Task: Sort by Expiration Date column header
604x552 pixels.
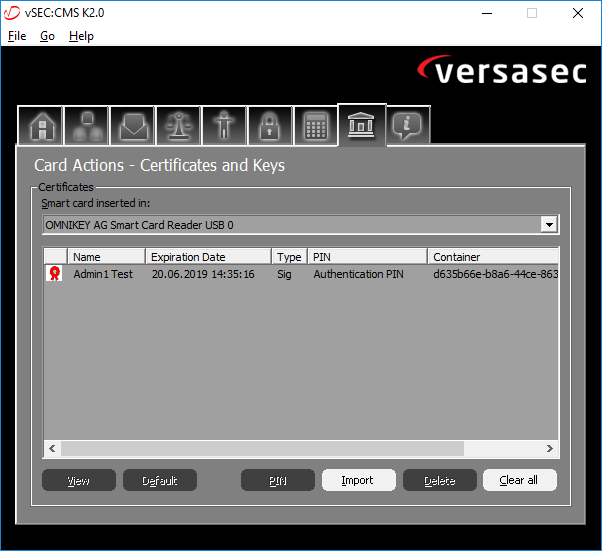Action: pos(208,257)
